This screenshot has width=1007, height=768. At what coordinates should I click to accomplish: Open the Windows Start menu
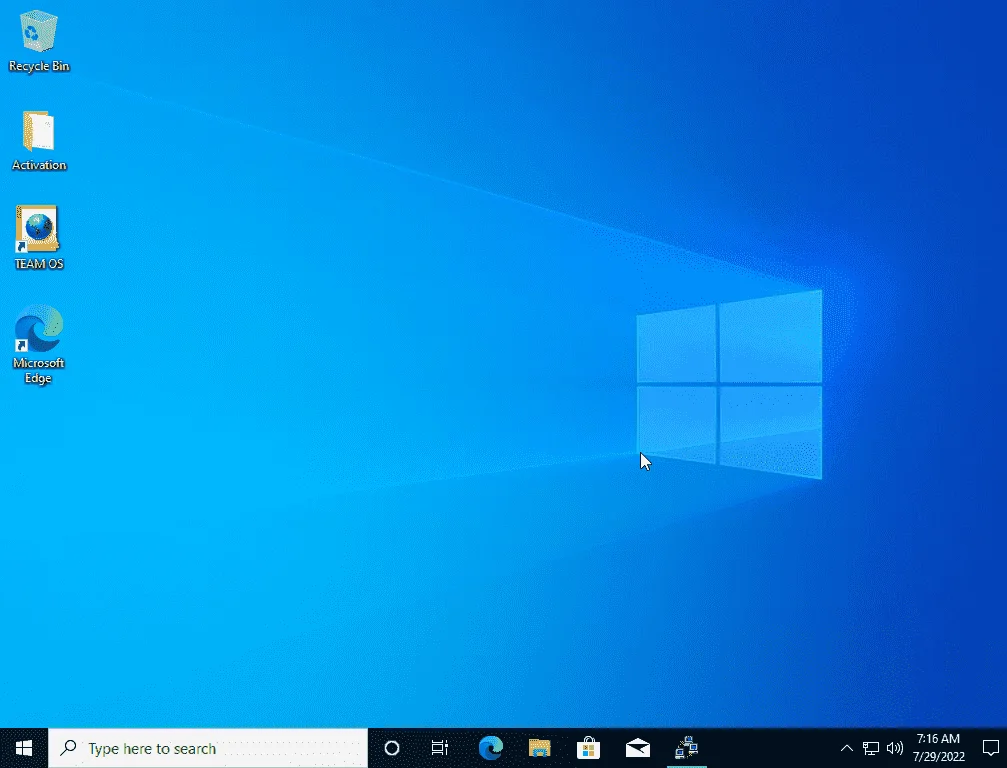[24, 748]
